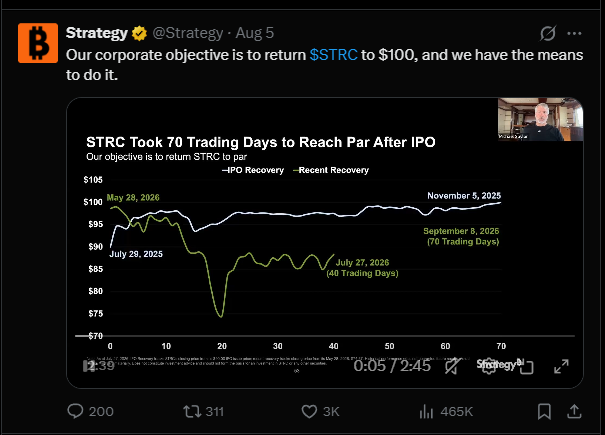Screen dimensions: 605x435
Task: Enable picture-in-picture mode
Action: point(526,367)
